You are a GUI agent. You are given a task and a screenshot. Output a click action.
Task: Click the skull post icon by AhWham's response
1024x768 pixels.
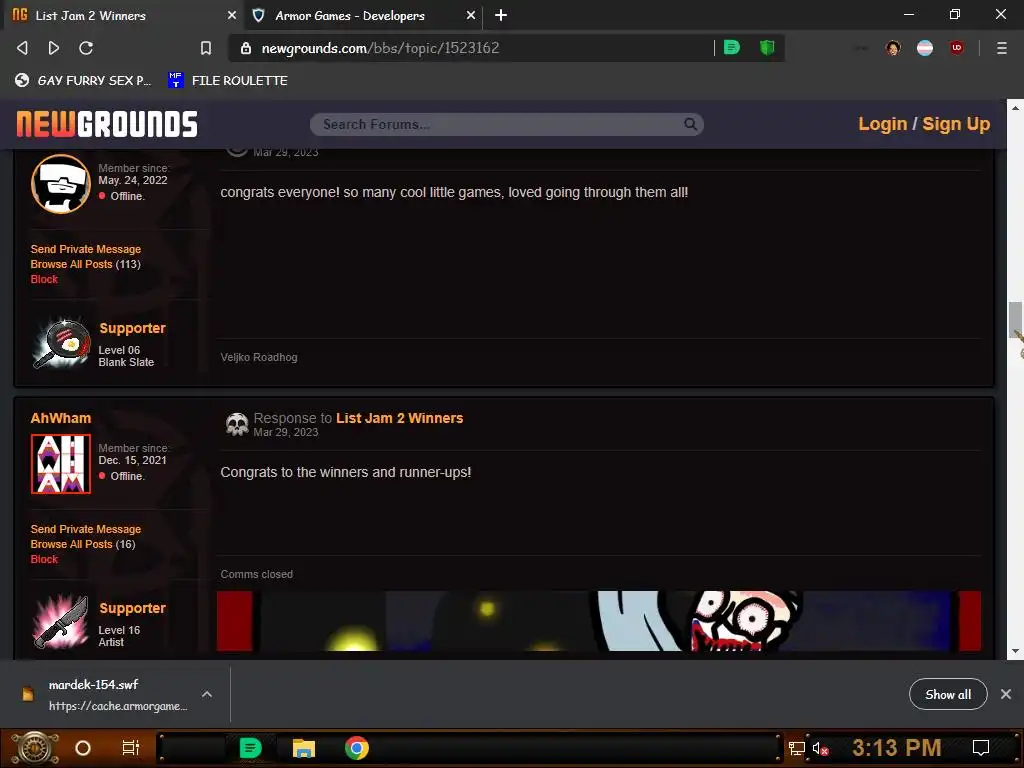pyautogui.click(x=237, y=424)
